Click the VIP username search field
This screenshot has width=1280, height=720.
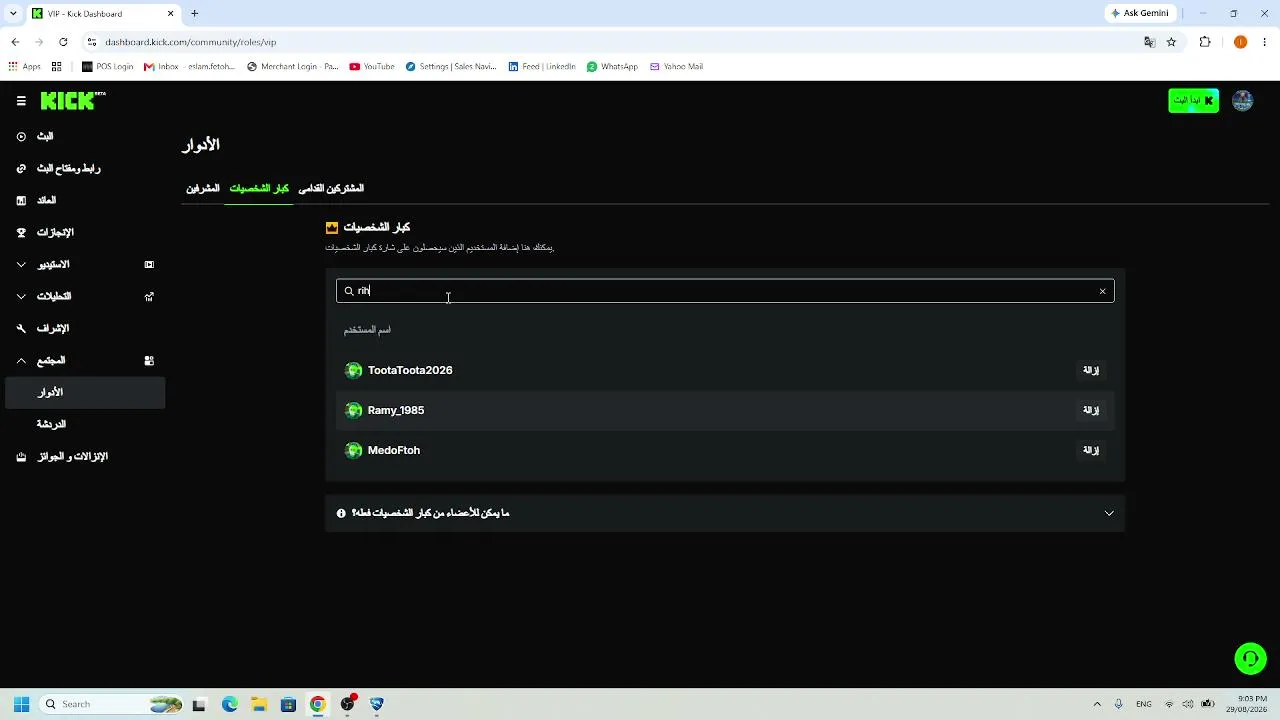pos(725,291)
